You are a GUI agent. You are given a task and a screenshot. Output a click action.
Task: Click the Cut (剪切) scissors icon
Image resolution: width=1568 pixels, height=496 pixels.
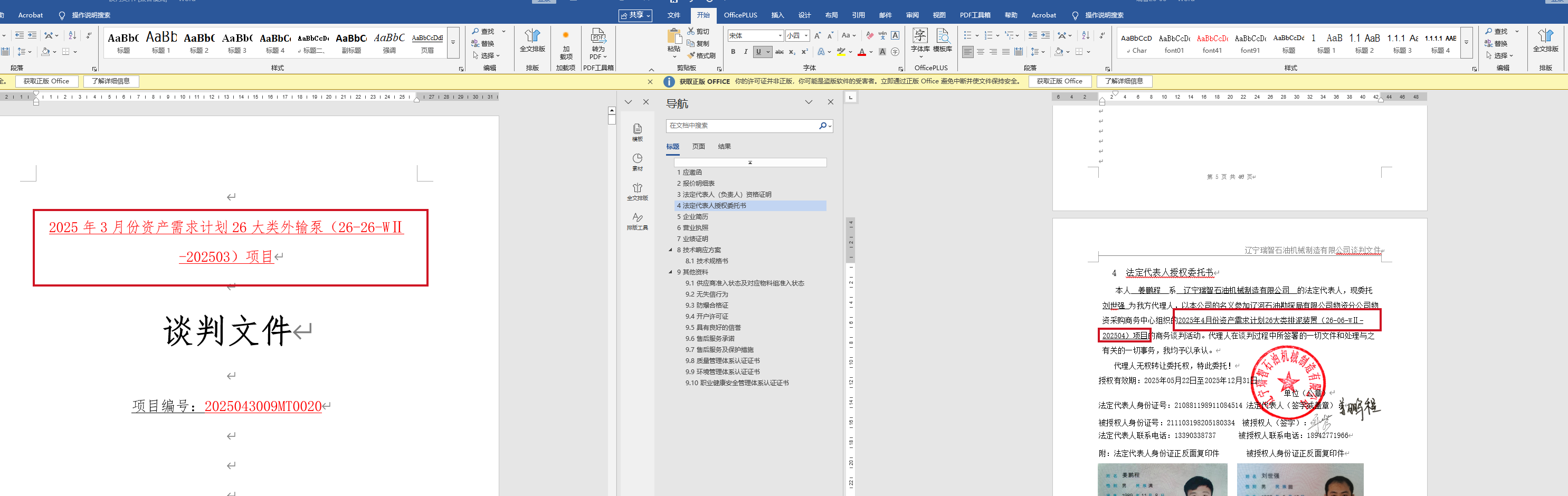point(691,31)
